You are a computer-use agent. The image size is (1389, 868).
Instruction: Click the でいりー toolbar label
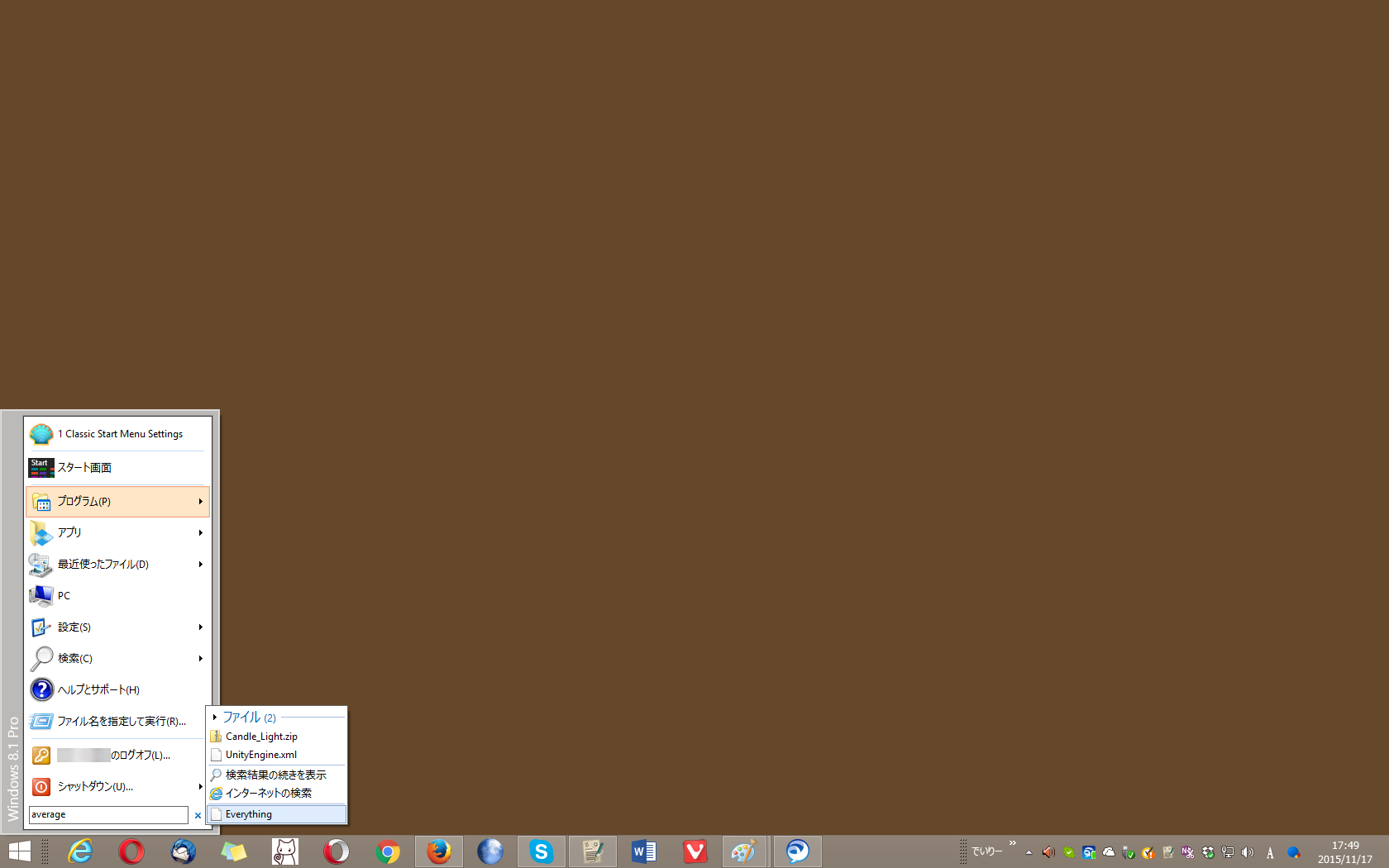pyautogui.click(x=986, y=851)
